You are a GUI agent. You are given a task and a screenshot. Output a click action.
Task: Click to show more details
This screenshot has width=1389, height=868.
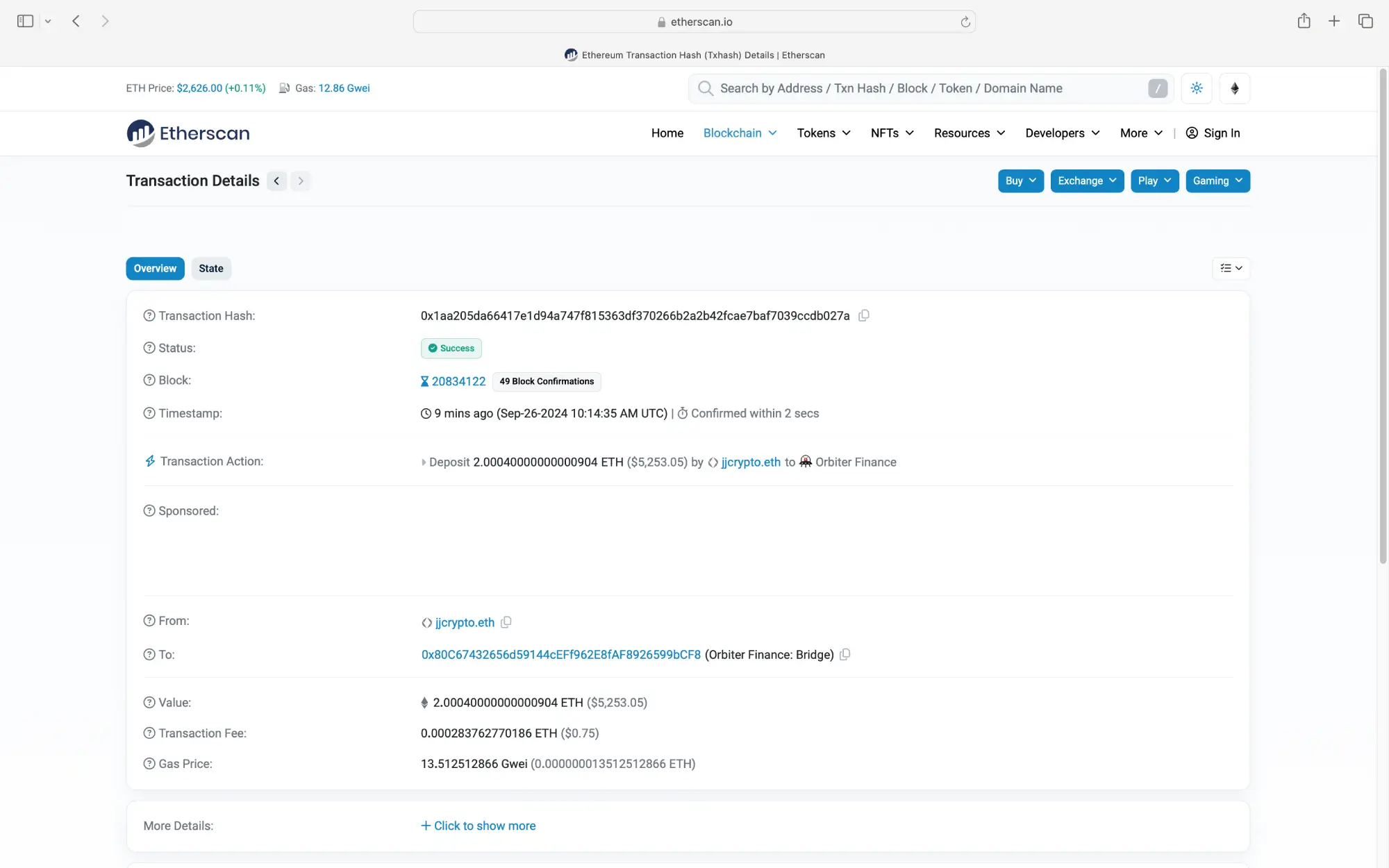tap(478, 826)
